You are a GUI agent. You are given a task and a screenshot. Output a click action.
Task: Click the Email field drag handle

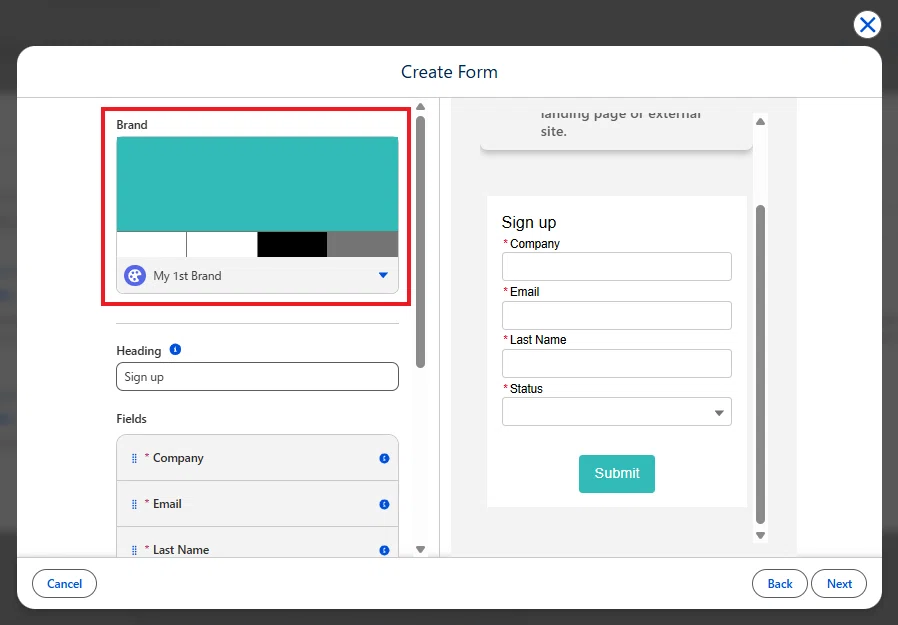tap(134, 504)
